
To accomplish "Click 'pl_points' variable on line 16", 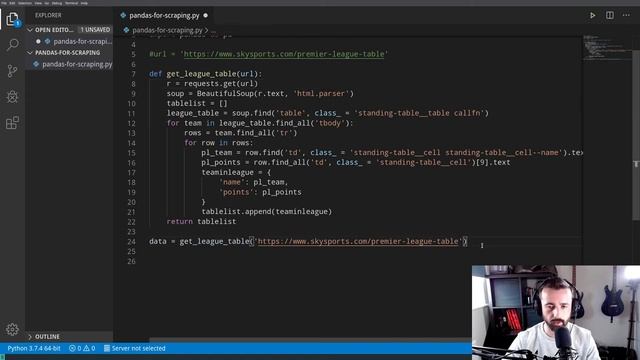I will coord(221,162).
